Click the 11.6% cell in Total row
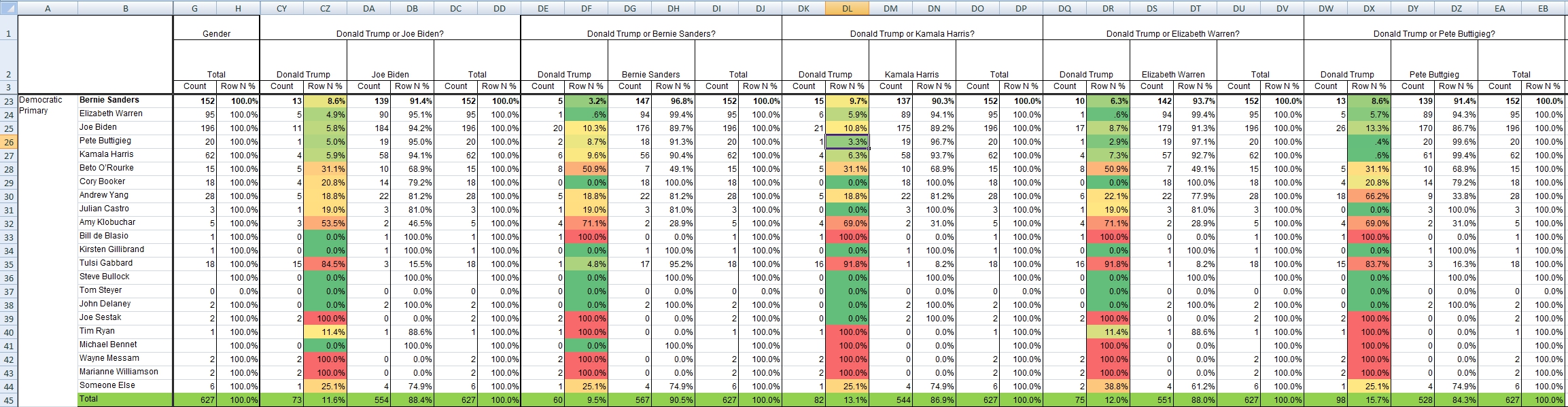 [325, 400]
